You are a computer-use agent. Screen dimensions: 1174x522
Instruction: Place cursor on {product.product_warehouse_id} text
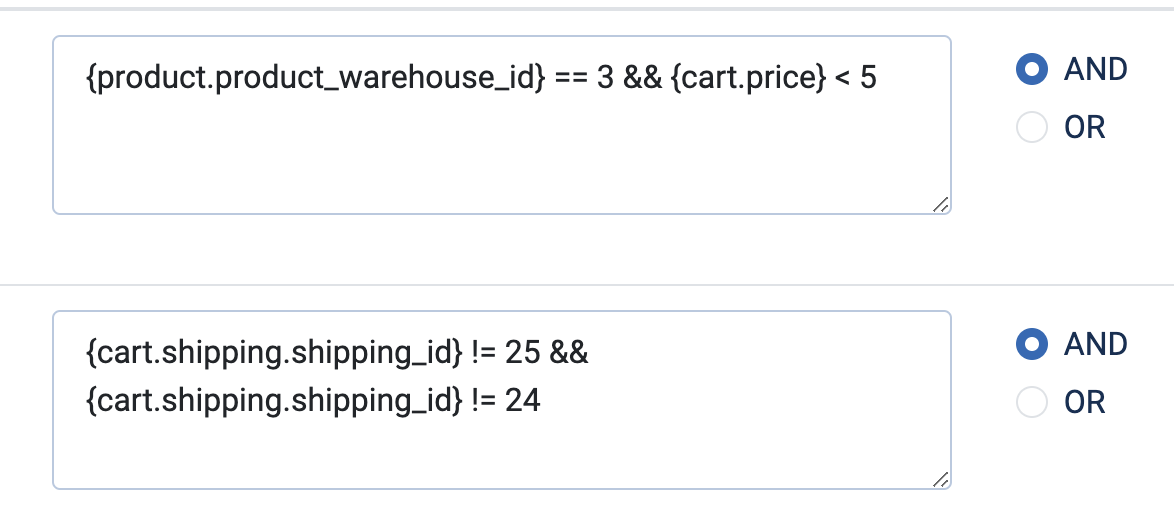pos(315,78)
